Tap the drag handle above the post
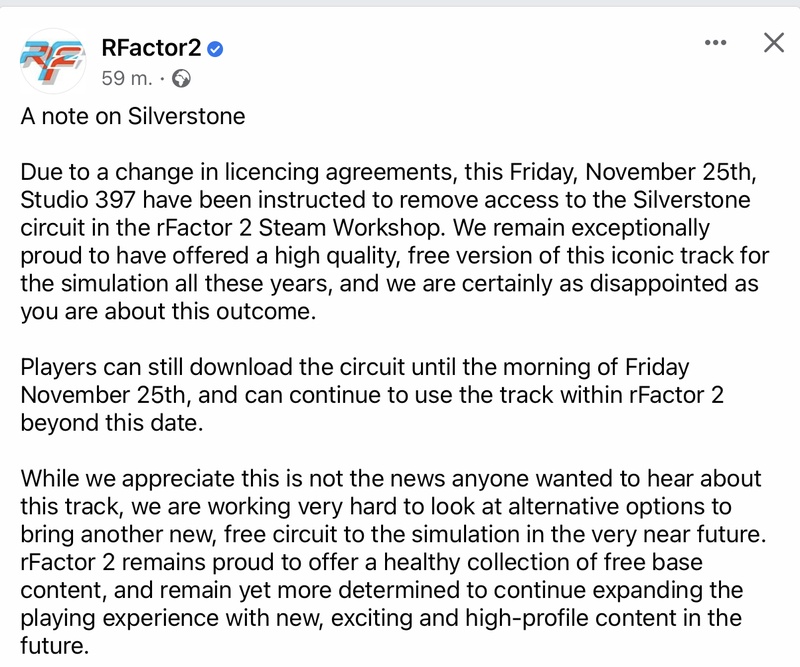The width and height of the screenshot is (800, 667). [x=400, y=3]
